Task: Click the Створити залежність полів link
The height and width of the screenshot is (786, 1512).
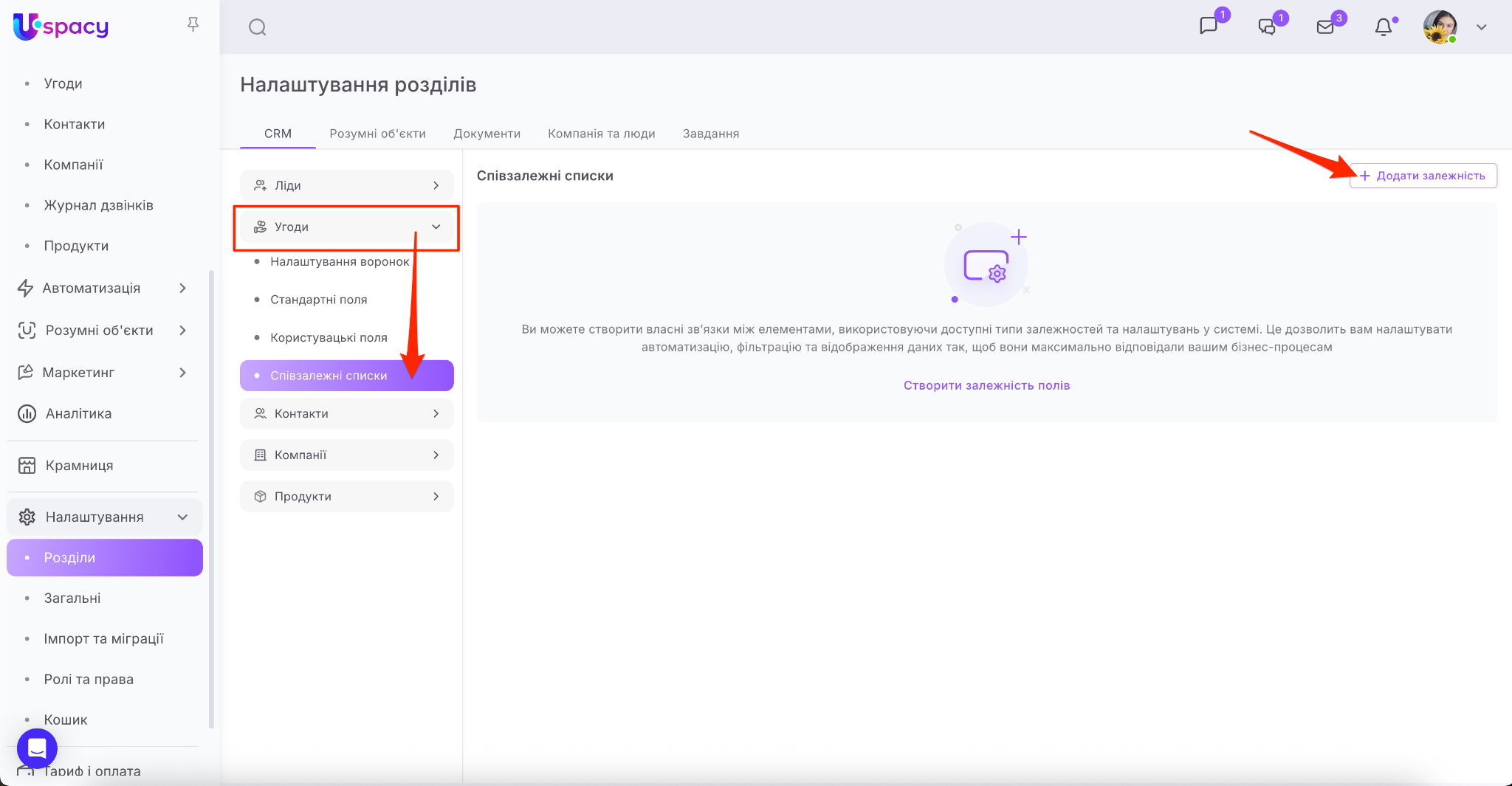Action: pyautogui.click(x=986, y=385)
